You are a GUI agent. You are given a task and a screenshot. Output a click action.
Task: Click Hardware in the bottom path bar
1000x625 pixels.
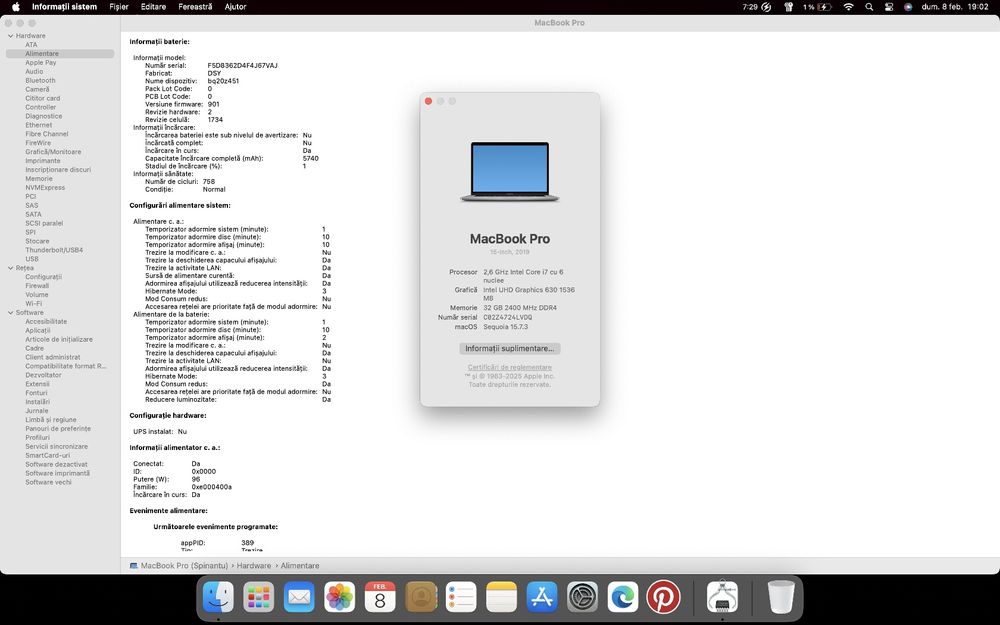[x=254, y=566]
